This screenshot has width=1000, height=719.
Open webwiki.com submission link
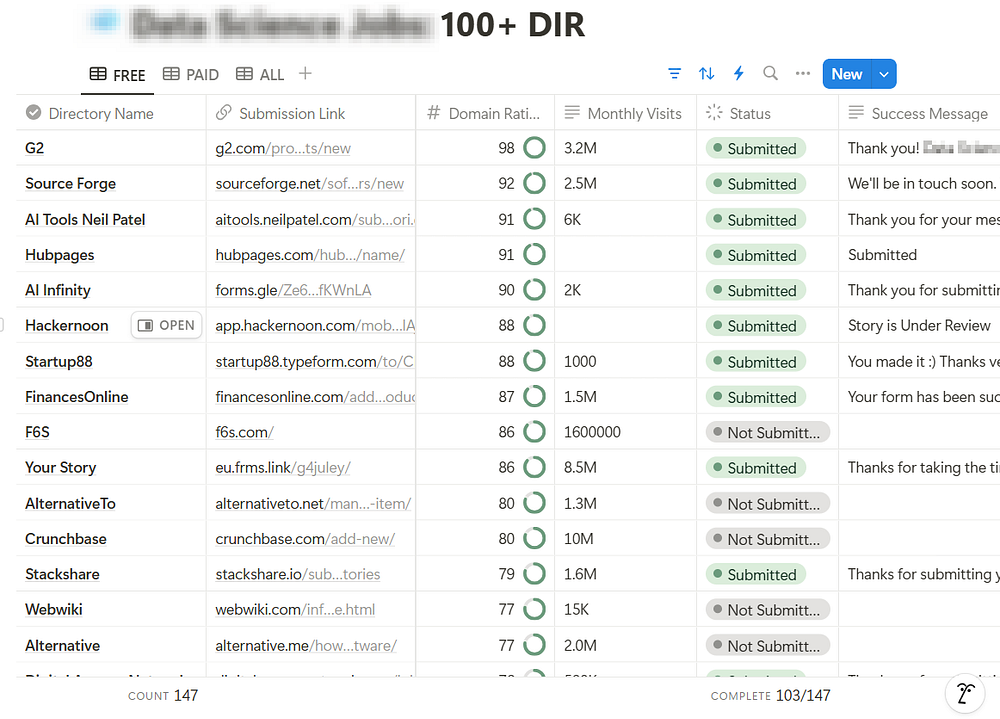(295, 609)
